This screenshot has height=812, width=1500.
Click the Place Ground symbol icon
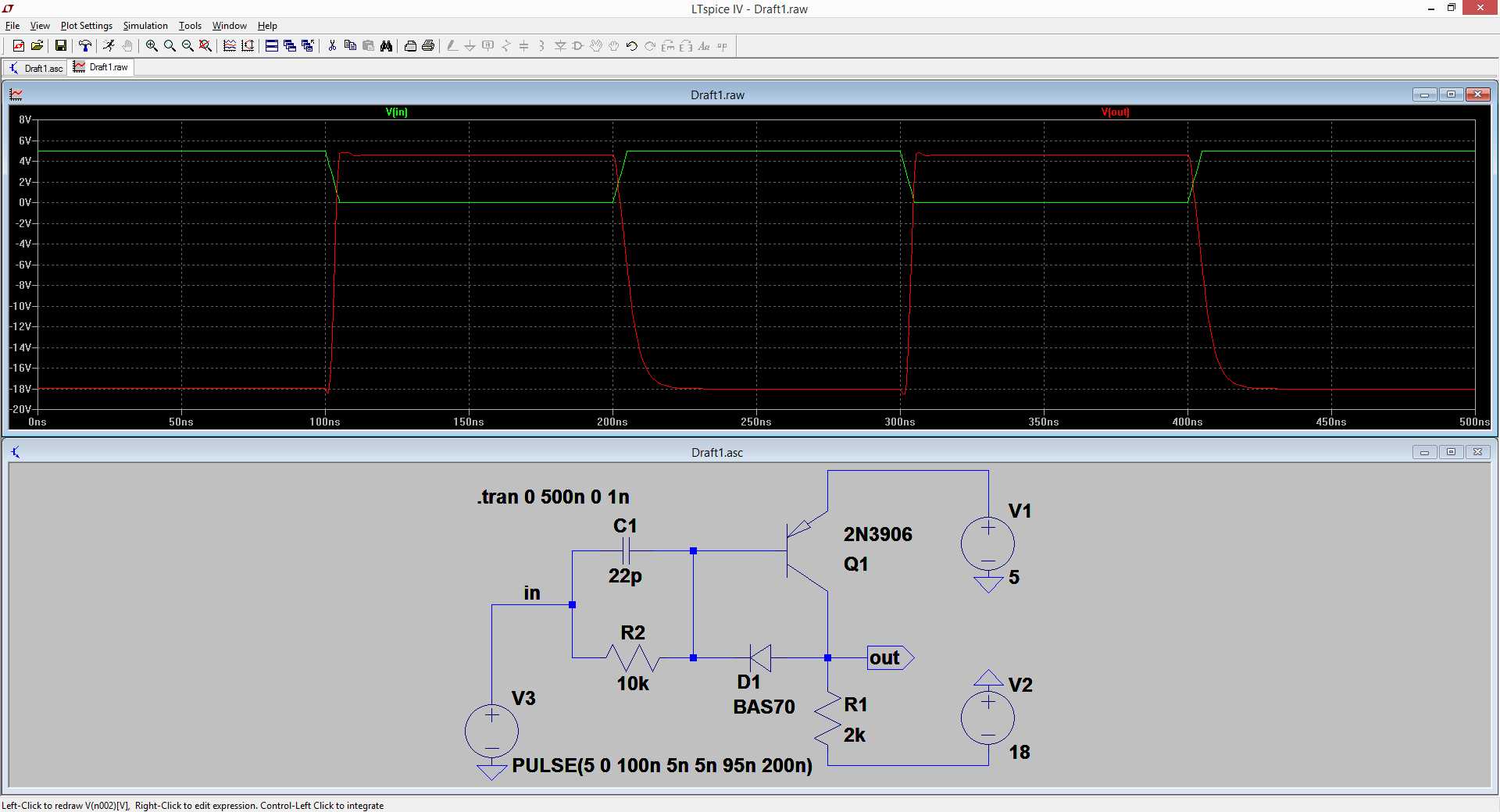click(x=470, y=46)
